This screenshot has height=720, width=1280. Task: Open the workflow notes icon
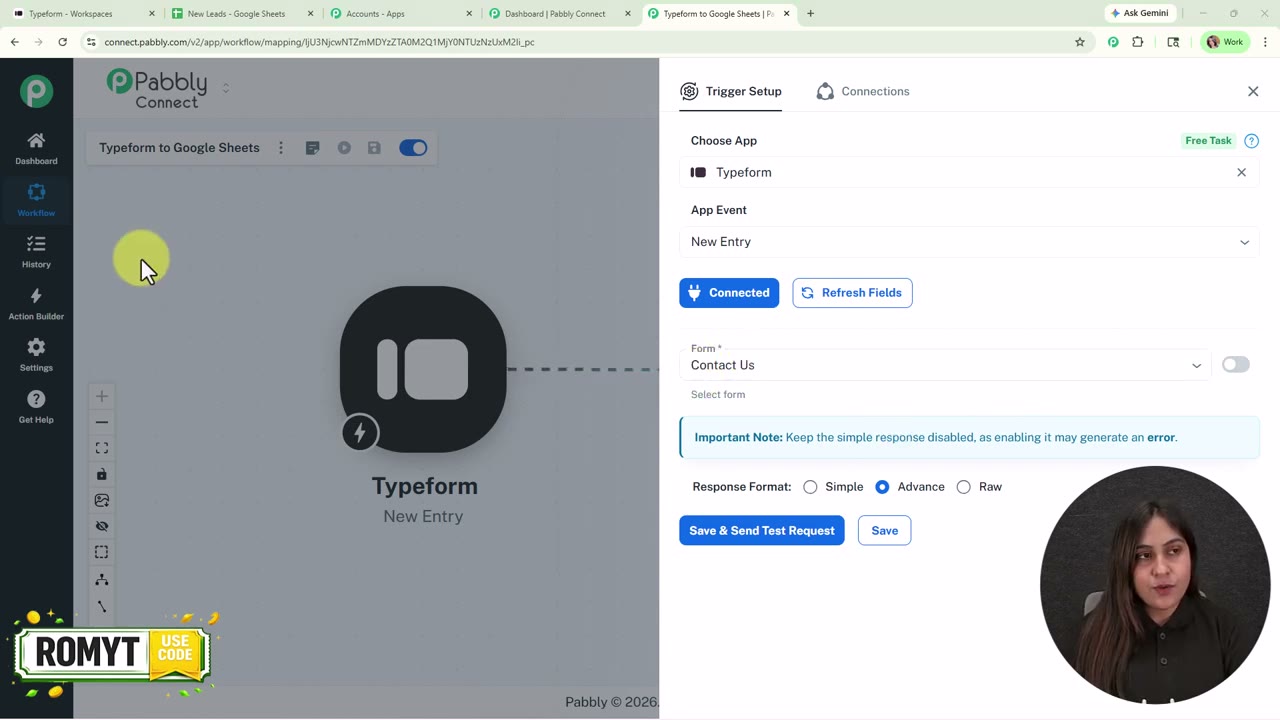pos(312,148)
